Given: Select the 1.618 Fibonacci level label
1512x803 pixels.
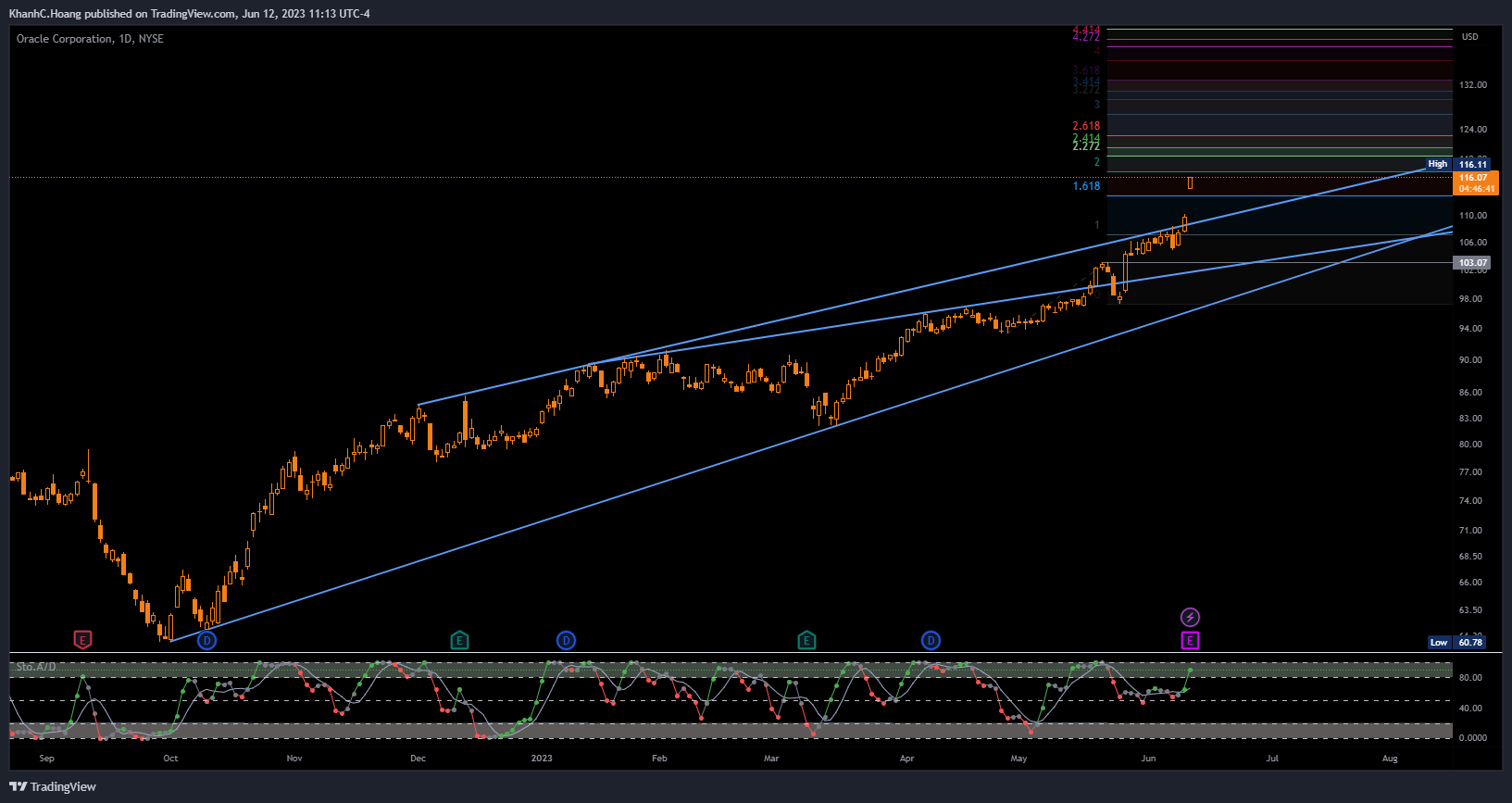Looking at the screenshot, I should click(x=1087, y=186).
